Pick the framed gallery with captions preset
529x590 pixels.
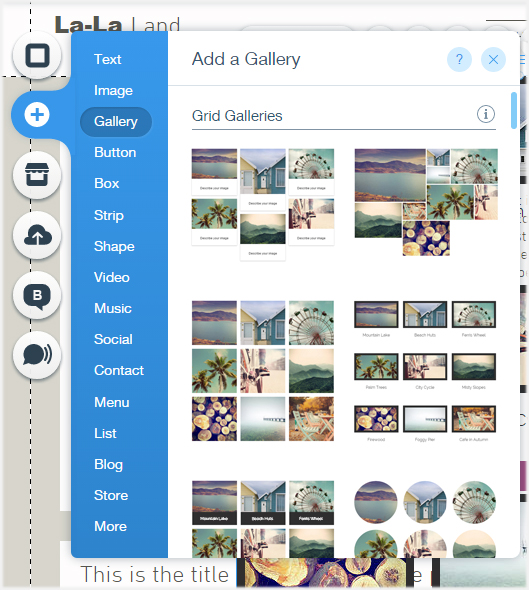425,371
